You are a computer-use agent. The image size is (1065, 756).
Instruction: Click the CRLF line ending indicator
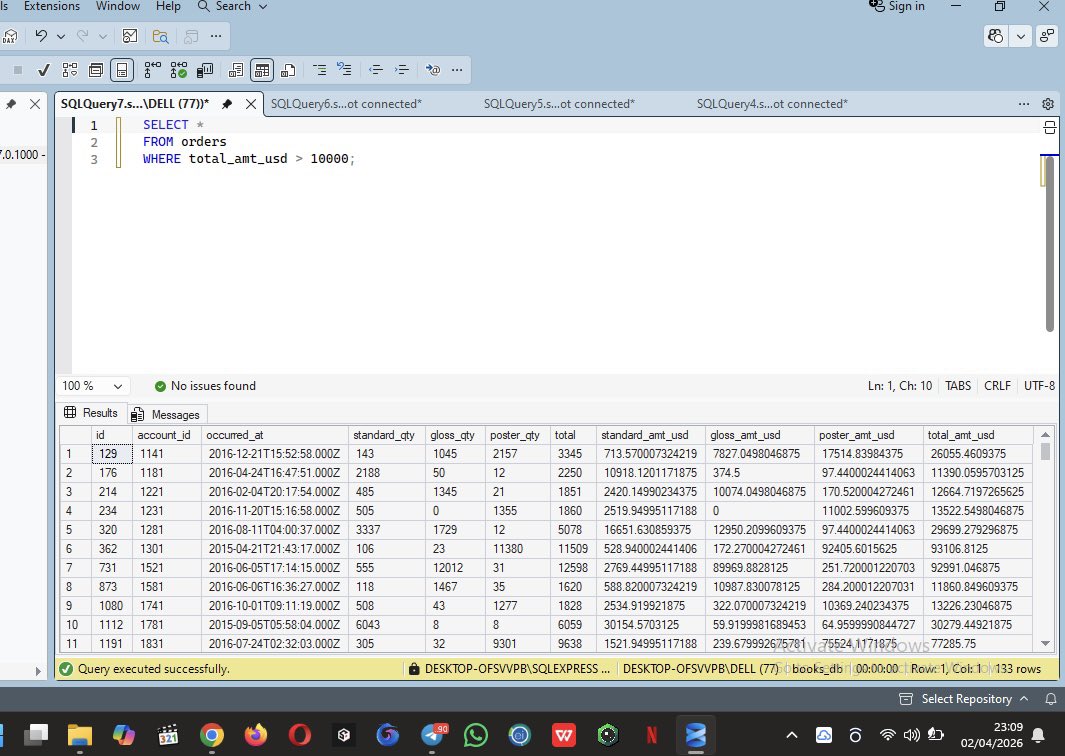click(997, 386)
